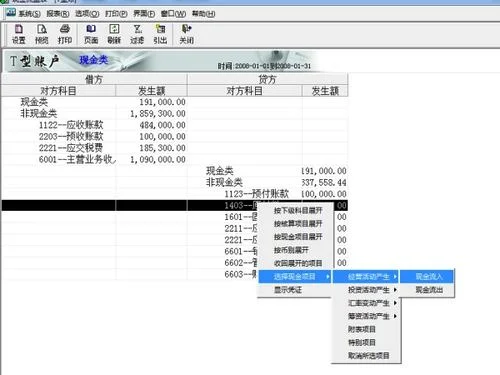500x375 pixels.
Task: Click the 对方科目 header under 借方
Action: [x=59, y=91]
